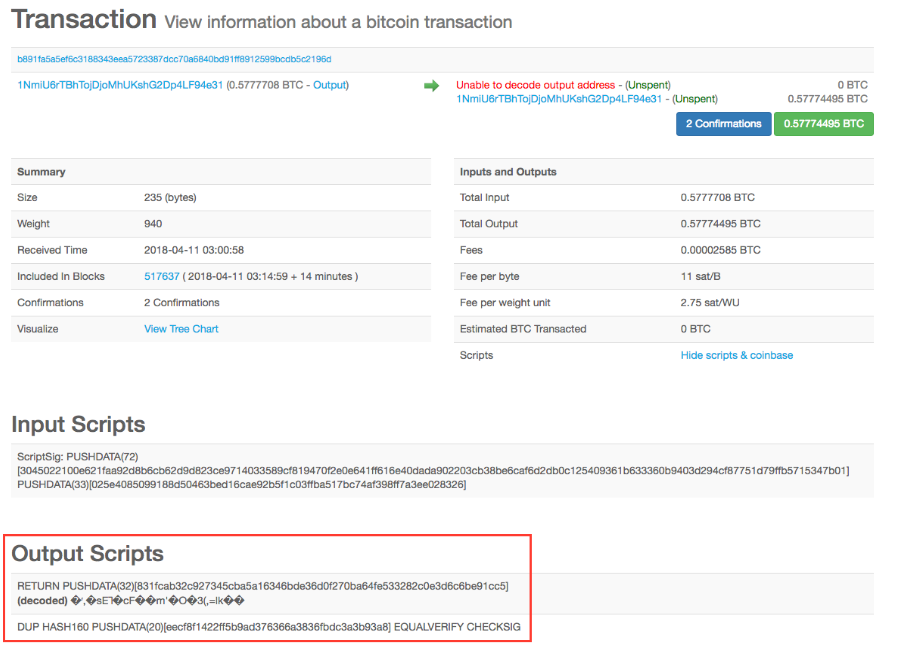The height and width of the screenshot is (648, 906).
Task: Select the Output Scripts heading
Action: click(x=88, y=554)
